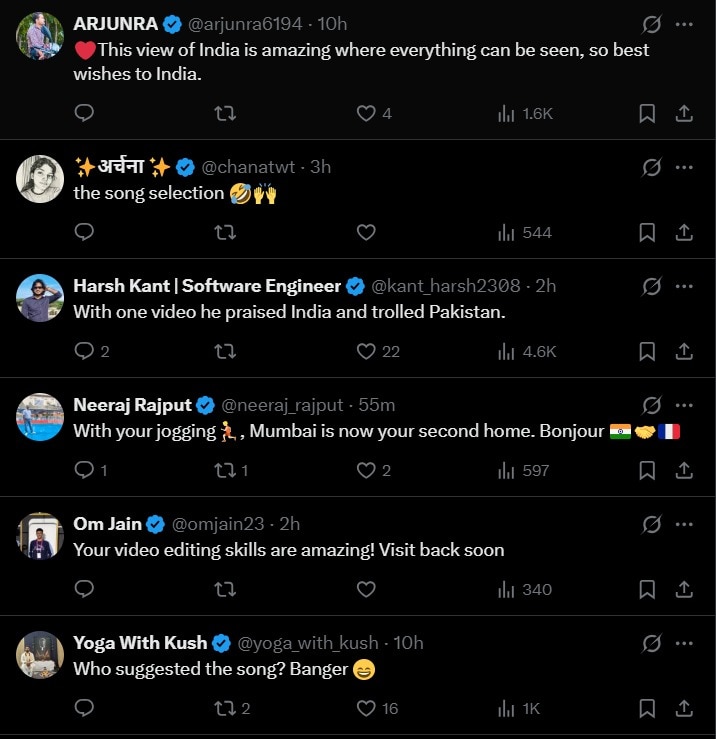Reply to Harsh Kant's tweet
Viewport: 716px width, 739px height.
coord(85,351)
